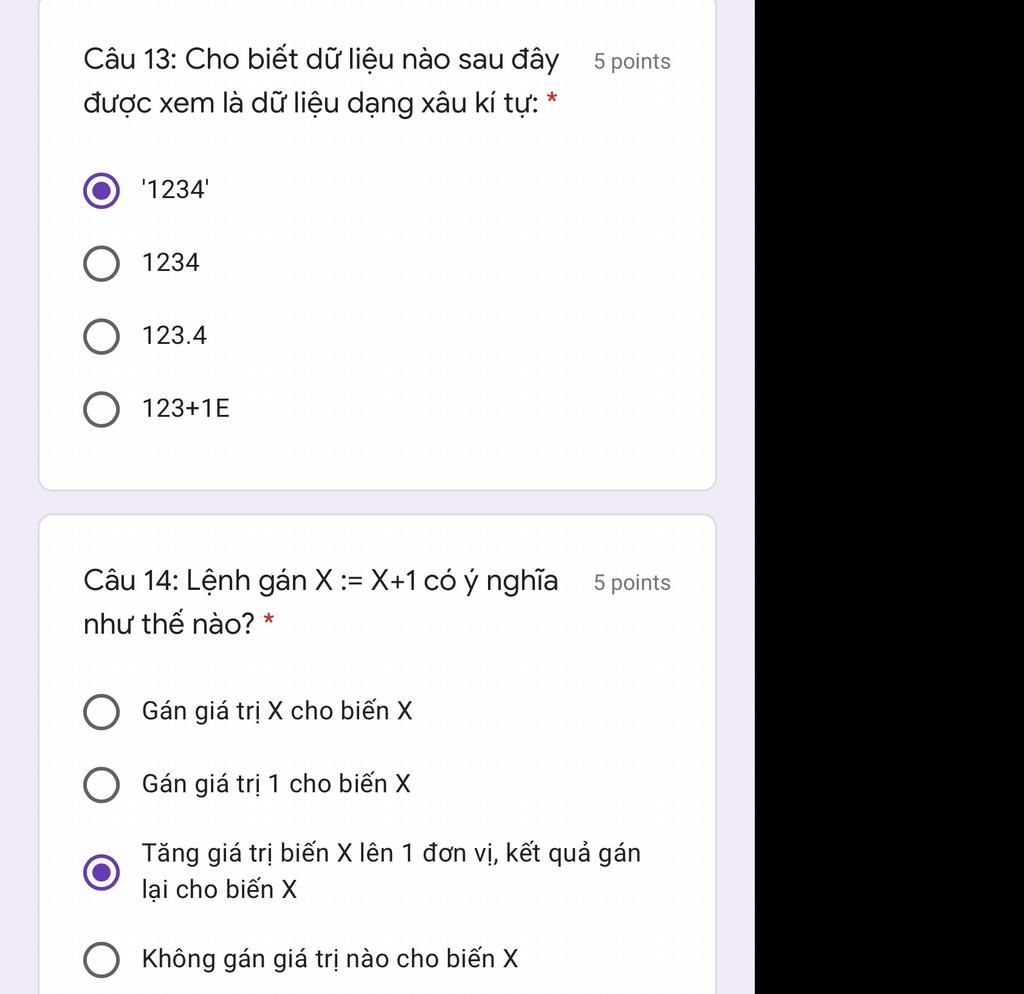Click the option label text 123.4
This screenshot has width=1024, height=994.
[x=174, y=336]
